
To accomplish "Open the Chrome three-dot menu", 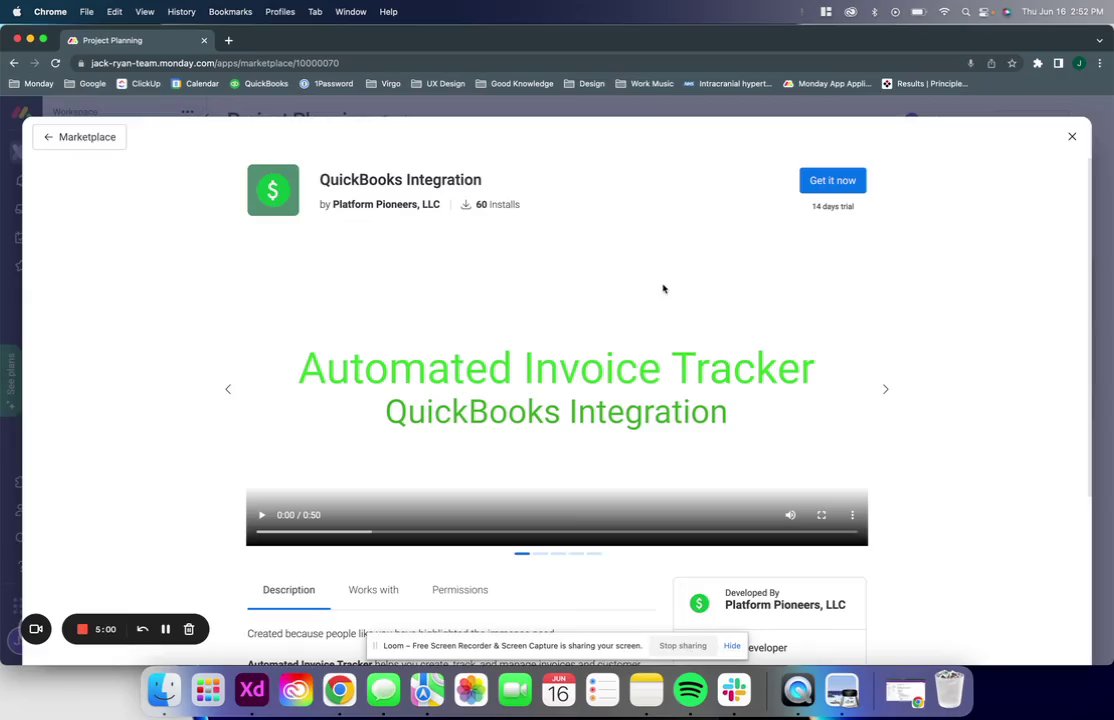I will pyautogui.click(x=1100, y=63).
